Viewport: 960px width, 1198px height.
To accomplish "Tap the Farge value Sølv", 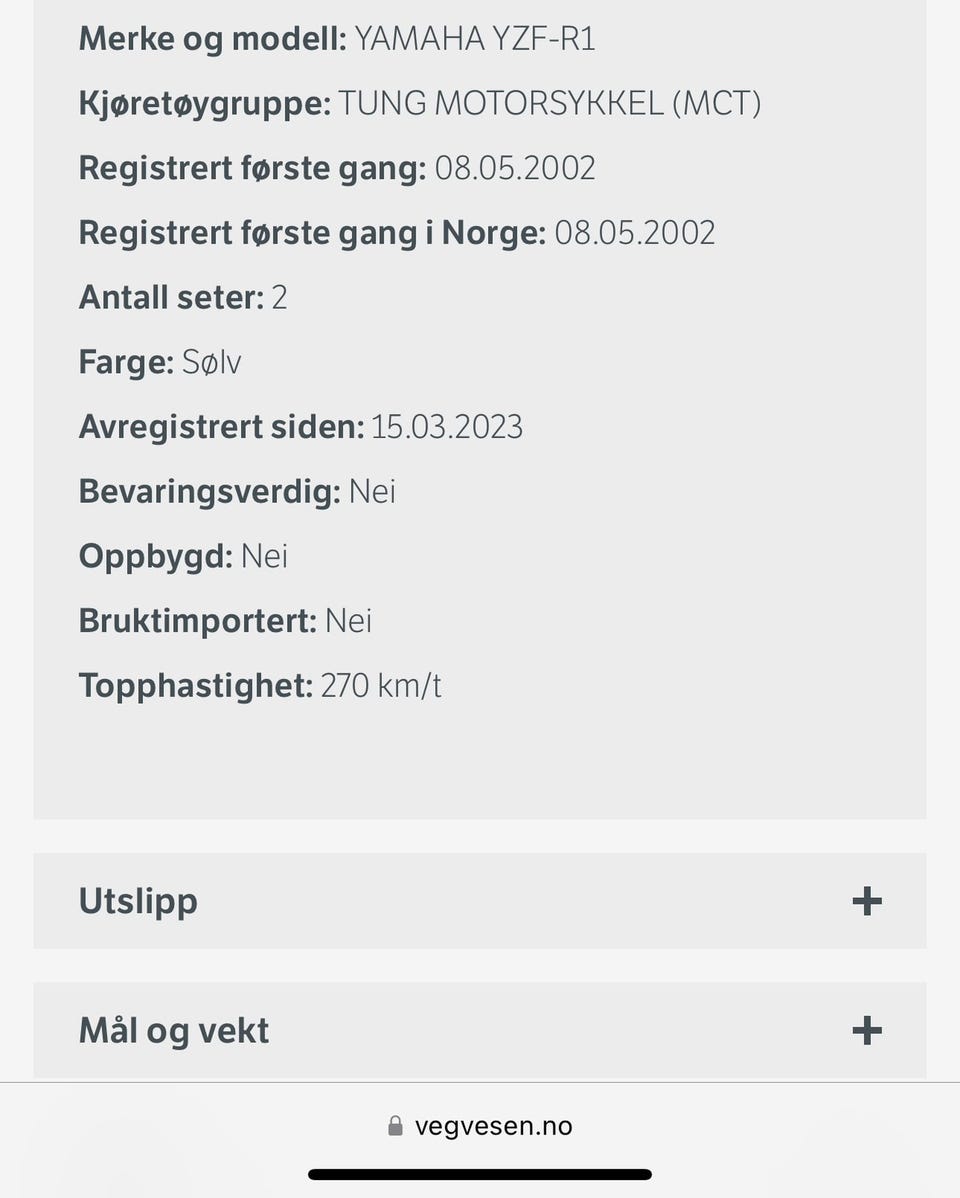I will (x=212, y=362).
